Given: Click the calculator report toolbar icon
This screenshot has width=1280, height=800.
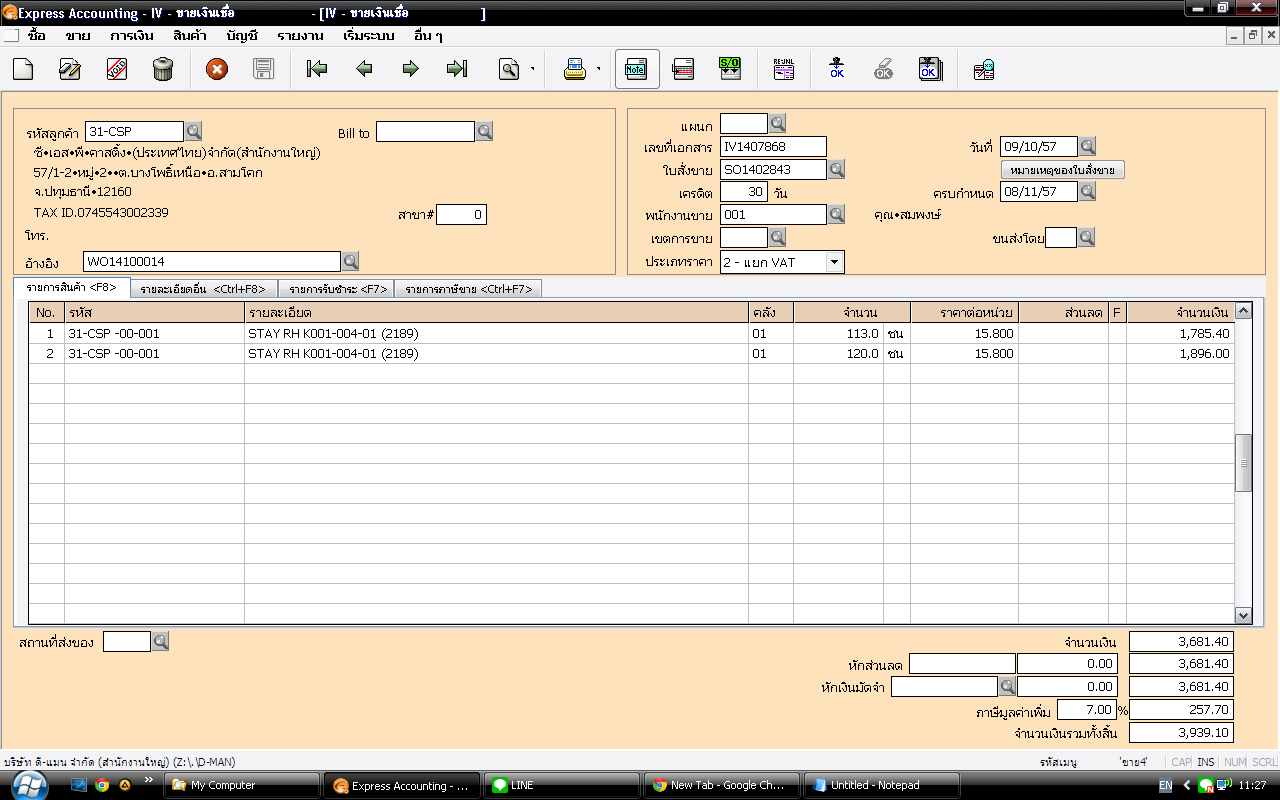Looking at the screenshot, I should click(984, 69).
